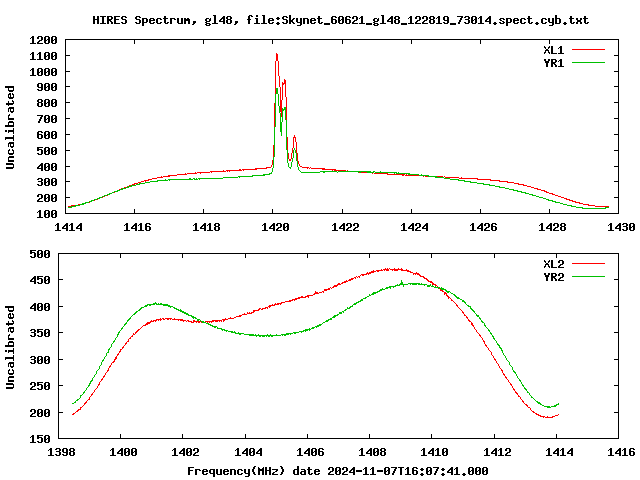Click the 800 y-axis label on top plot
Viewport: 640px width, 480px height.
(47, 104)
